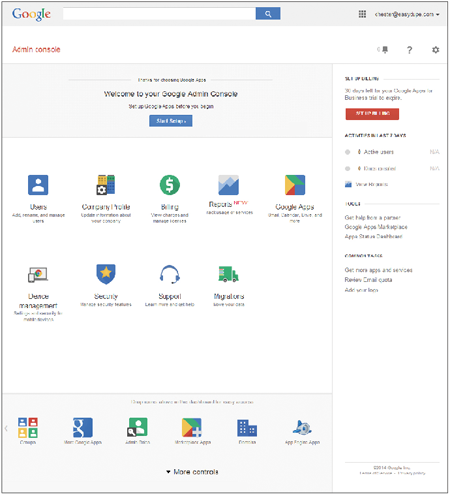This screenshot has height=496, width=450.
Task: Click the red Set up billing button
Action: (372, 114)
